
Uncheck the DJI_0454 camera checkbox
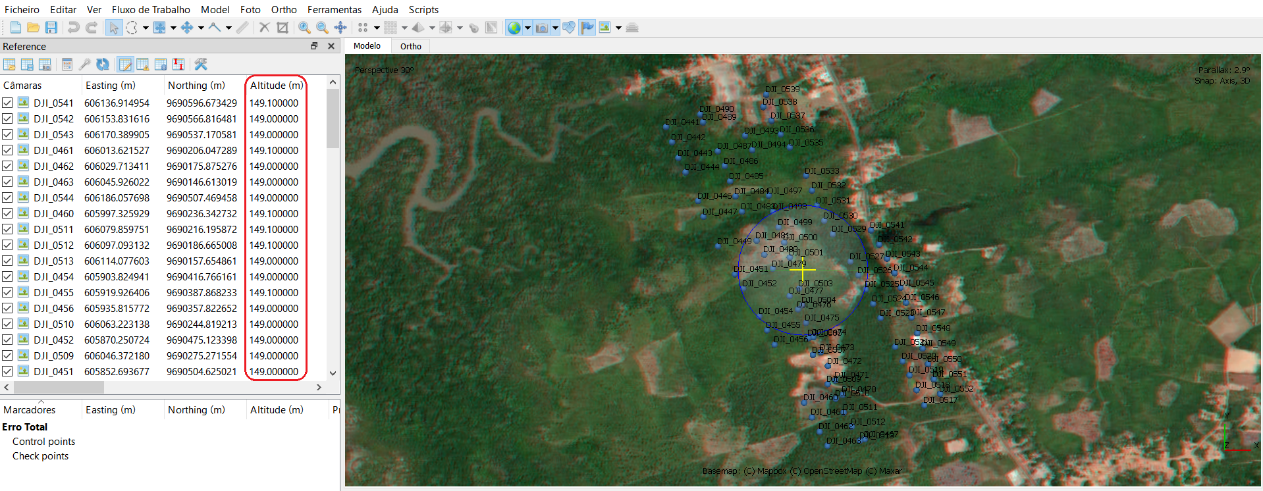8,277
